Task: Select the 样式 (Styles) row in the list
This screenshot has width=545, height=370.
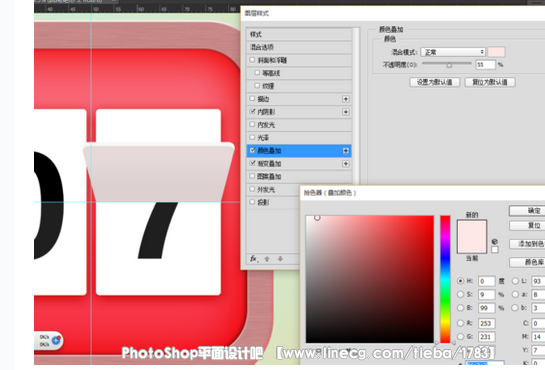Action: click(x=299, y=34)
